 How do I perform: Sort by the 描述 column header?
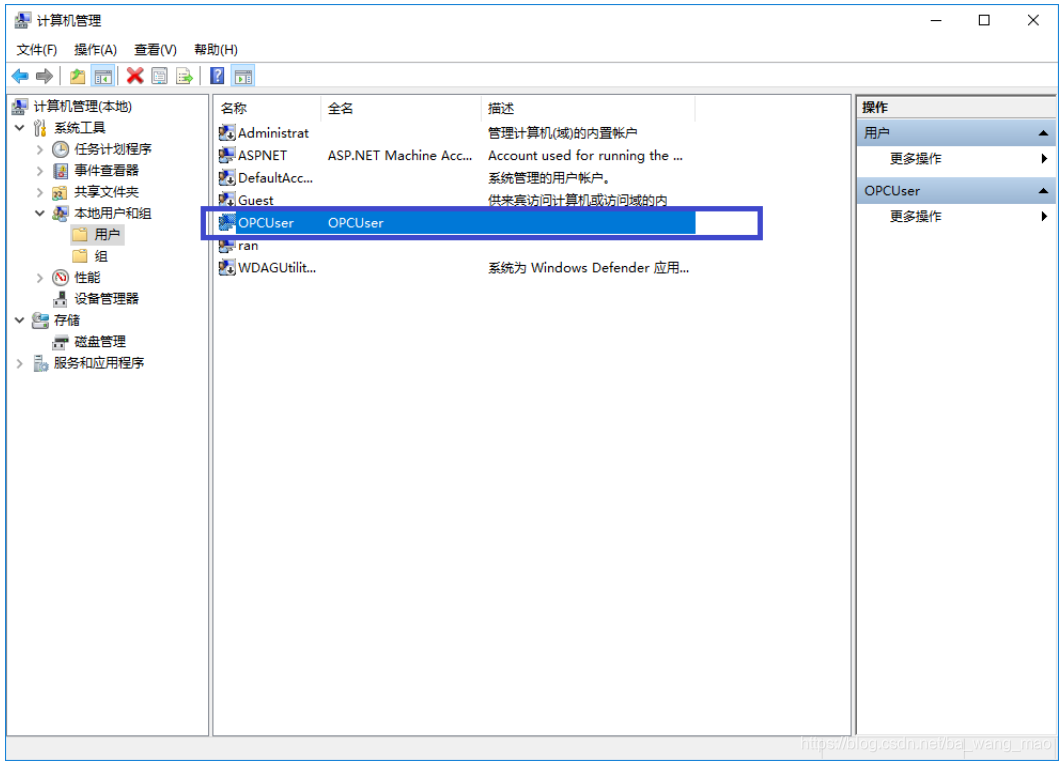588,108
